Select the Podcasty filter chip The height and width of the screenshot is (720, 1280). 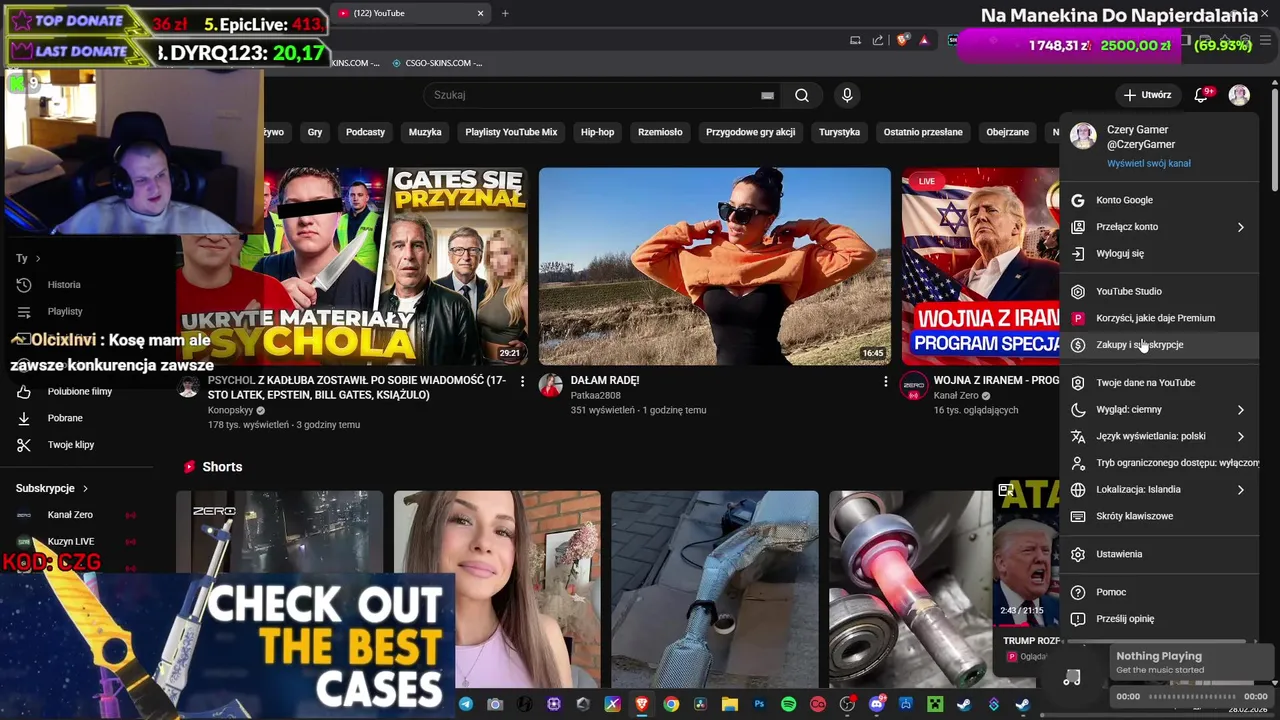365,132
